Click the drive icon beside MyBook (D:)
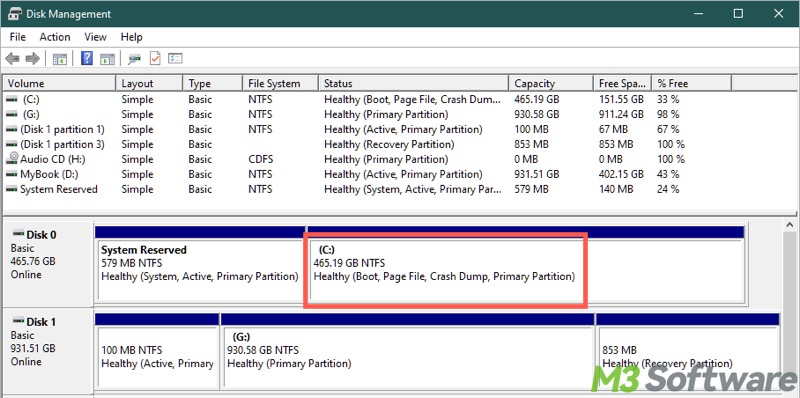The image size is (800, 398). [11, 174]
